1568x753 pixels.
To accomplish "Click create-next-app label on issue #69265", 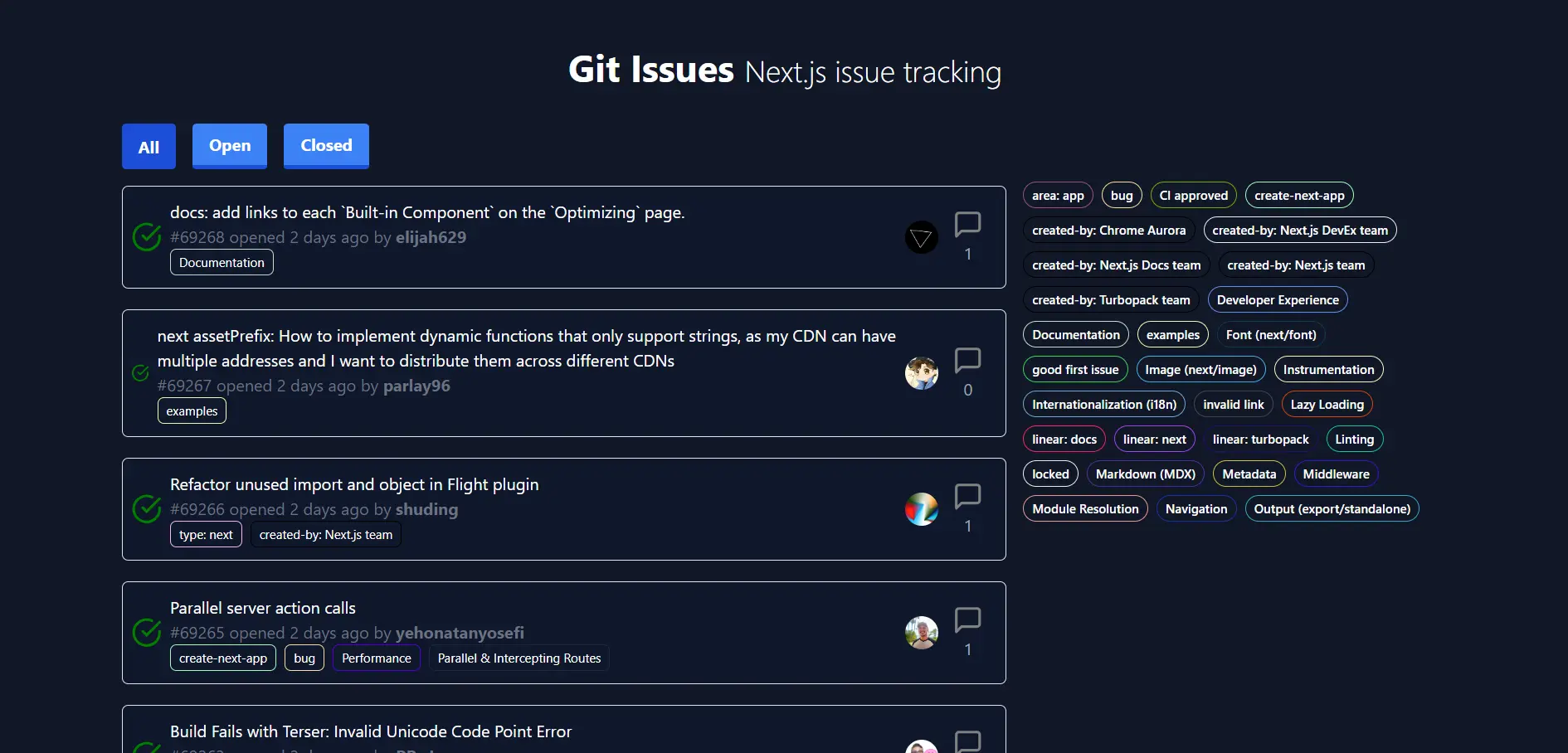I will click(223, 658).
